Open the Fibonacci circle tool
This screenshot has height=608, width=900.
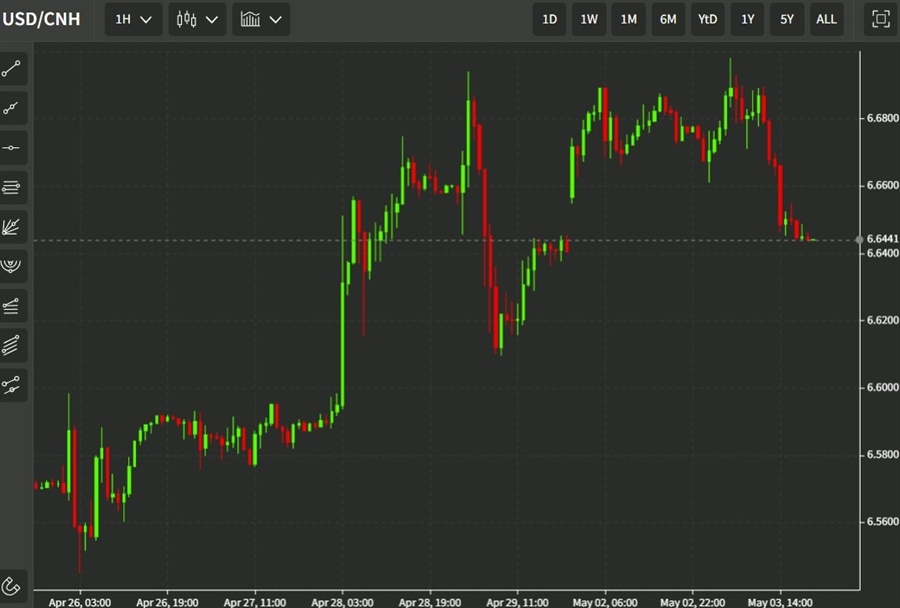(13, 266)
